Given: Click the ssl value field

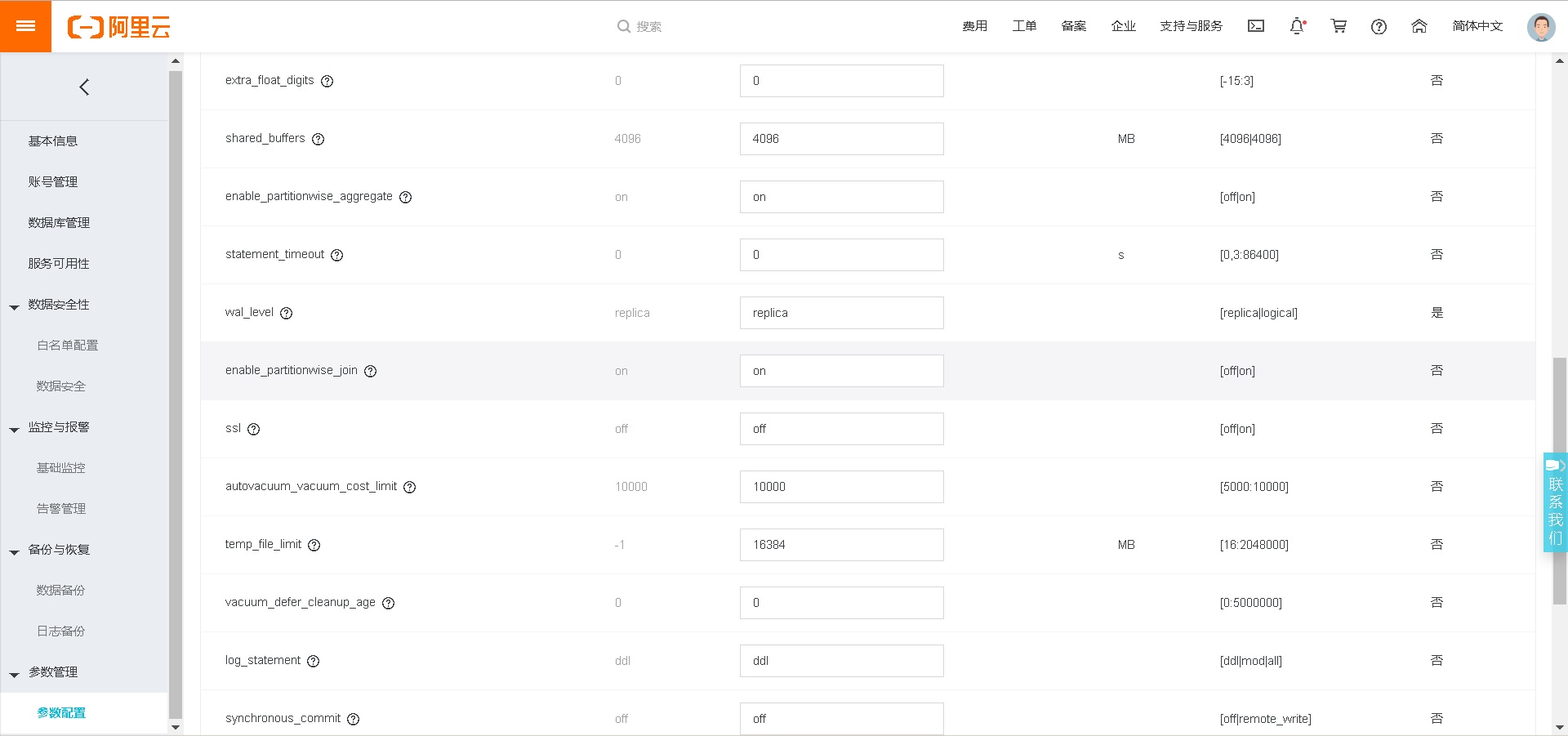Looking at the screenshot, I should pos(842,429).
